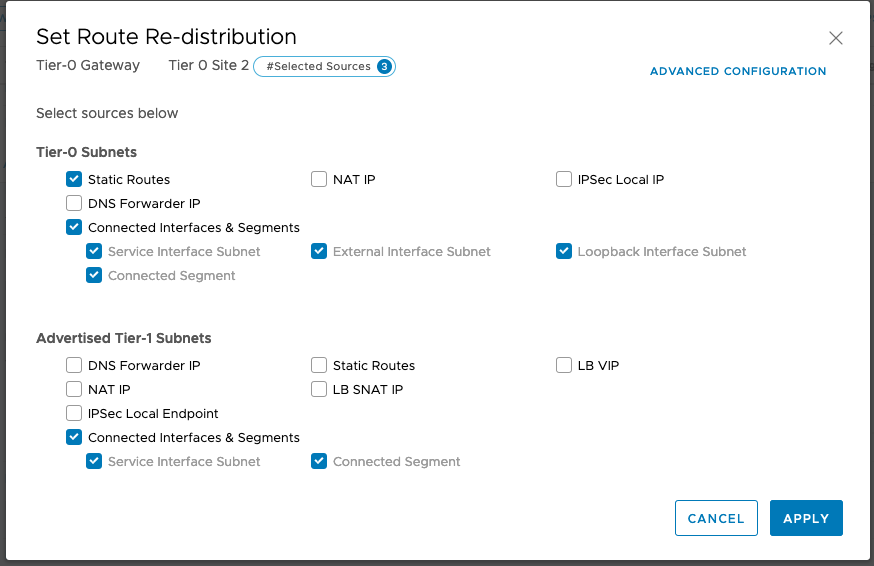Enable Tier-1 DNS Forwarder IP checkbox
The image size is (874, 566).
[x=74, y=366]
